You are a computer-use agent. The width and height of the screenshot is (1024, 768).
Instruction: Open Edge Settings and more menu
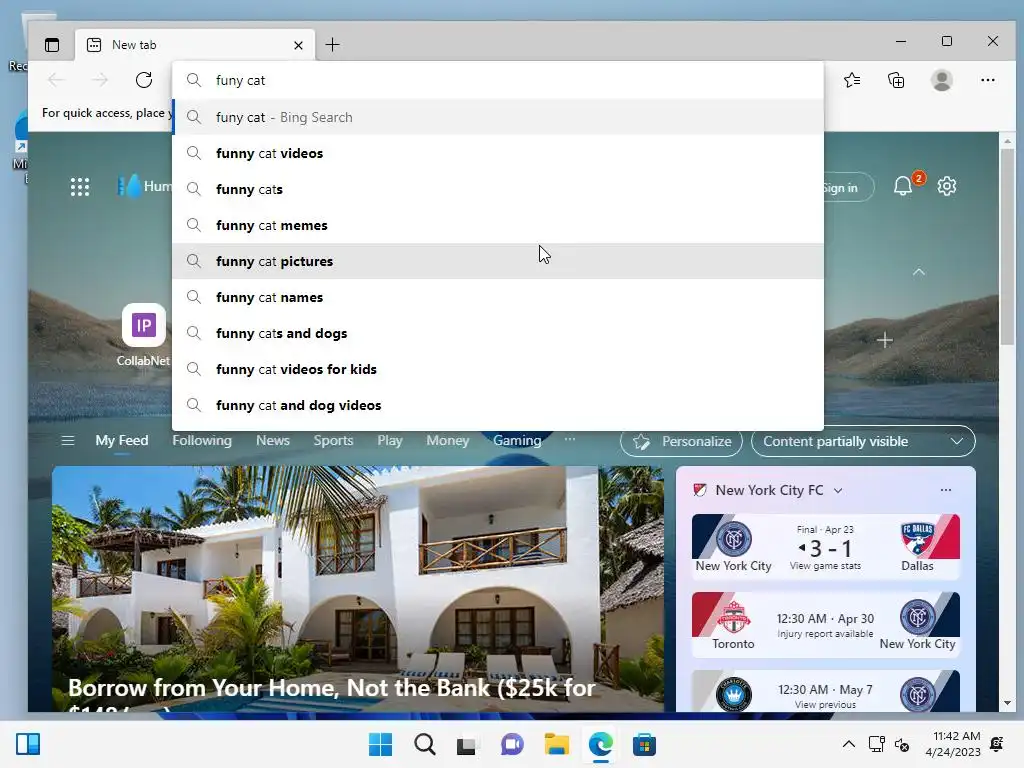click(x=987, y=80)
